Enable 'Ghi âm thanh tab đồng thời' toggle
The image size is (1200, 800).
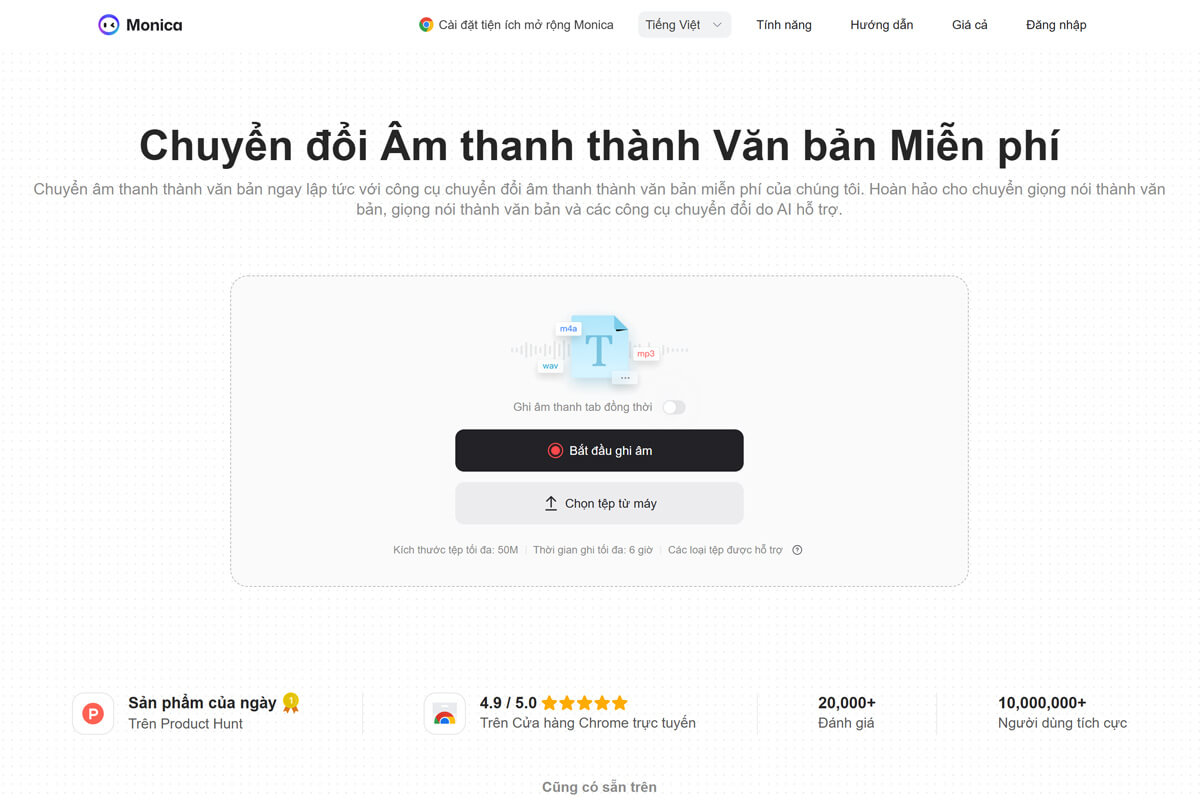point(674,407)
